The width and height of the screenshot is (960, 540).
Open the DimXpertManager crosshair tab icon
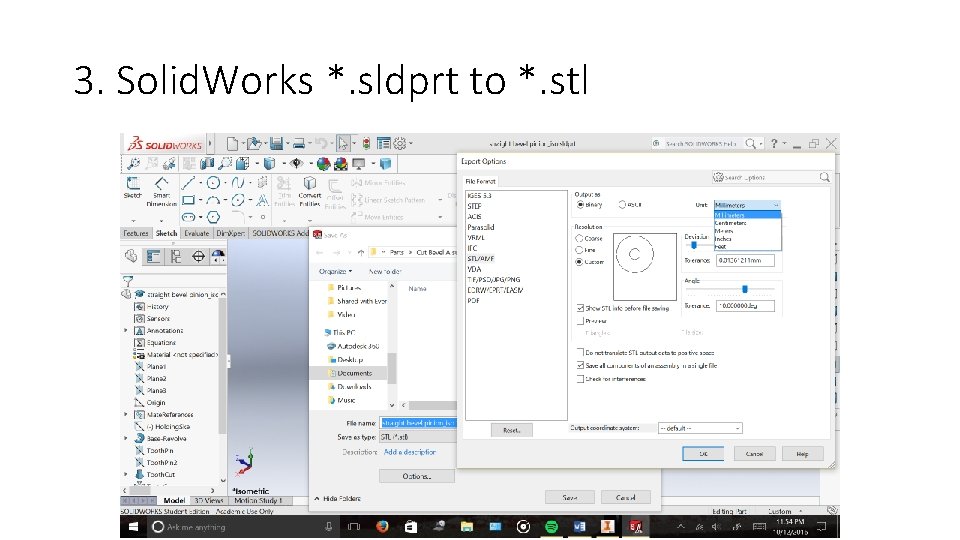198,257
